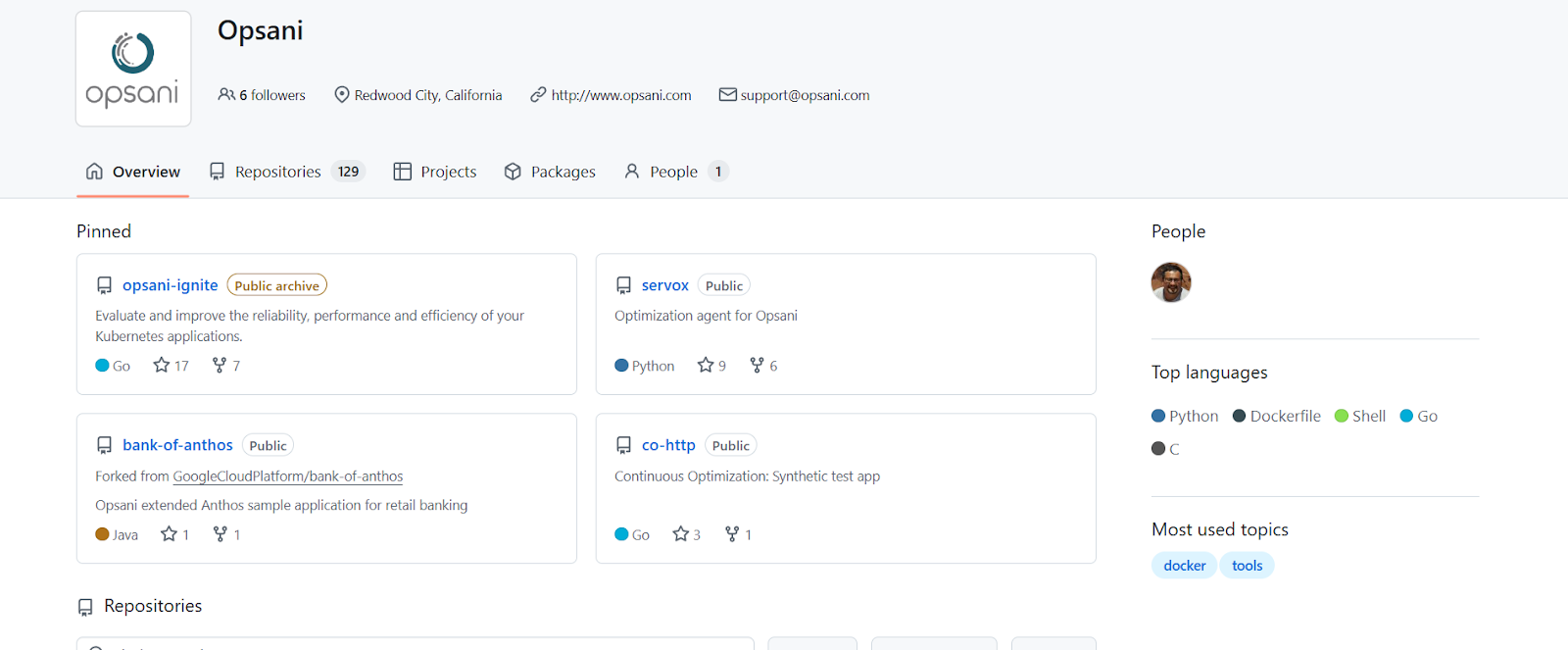Open the co-http repository link
This screenshot has width=1568, height=650.
click(x=668, y=445)
